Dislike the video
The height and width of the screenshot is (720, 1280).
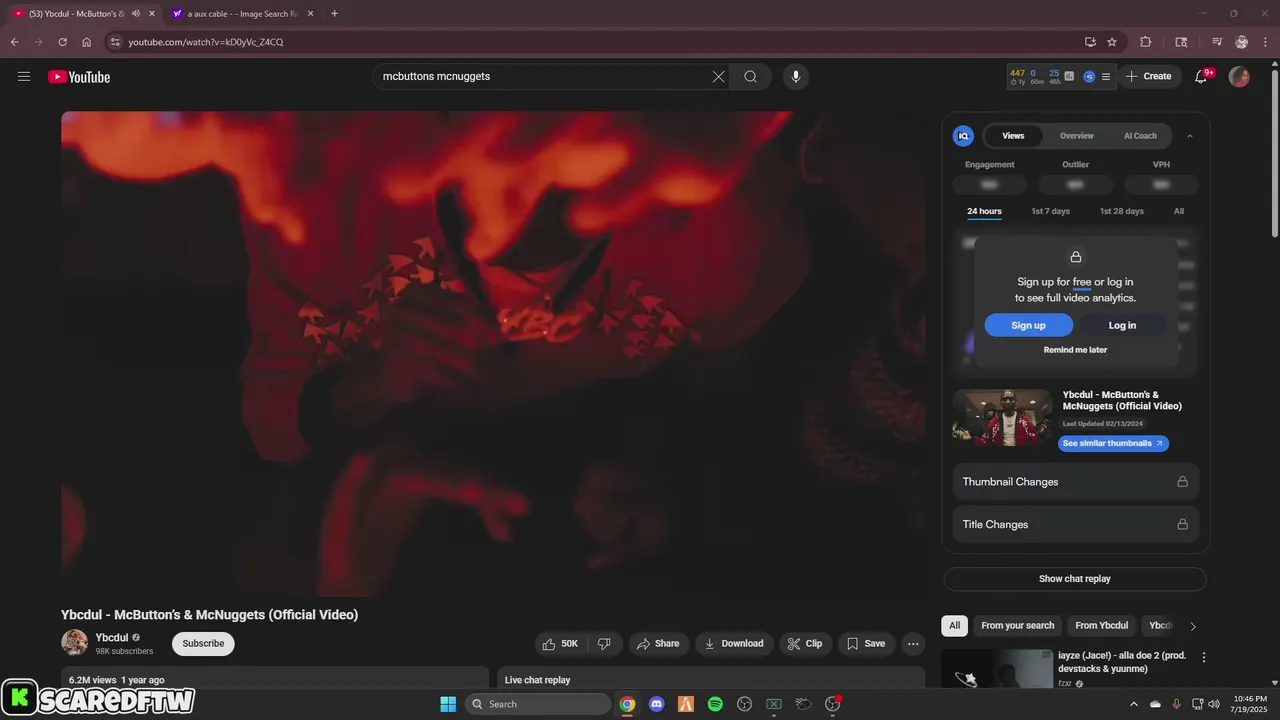[x=605, y=644]
